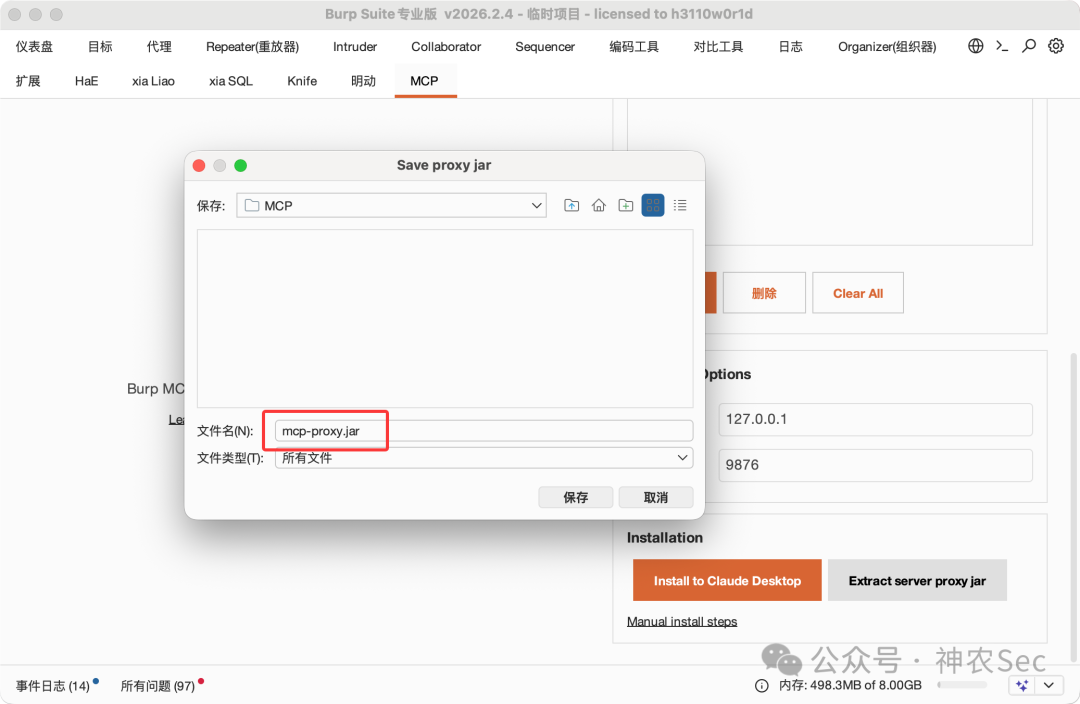Jump to home folder icon
The width and height of the screenshot is (1080, 704).
pyautogui.click(x=599, y=205)
